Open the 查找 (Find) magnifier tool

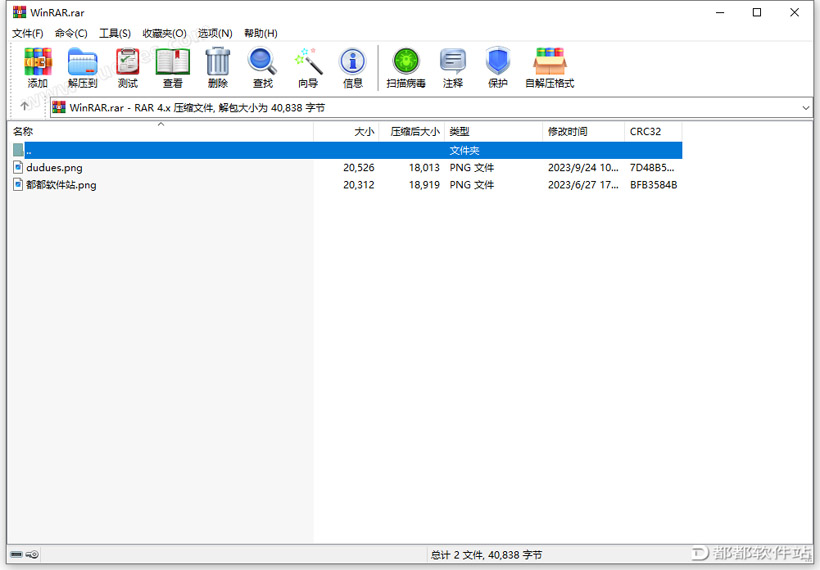(263, 68)
